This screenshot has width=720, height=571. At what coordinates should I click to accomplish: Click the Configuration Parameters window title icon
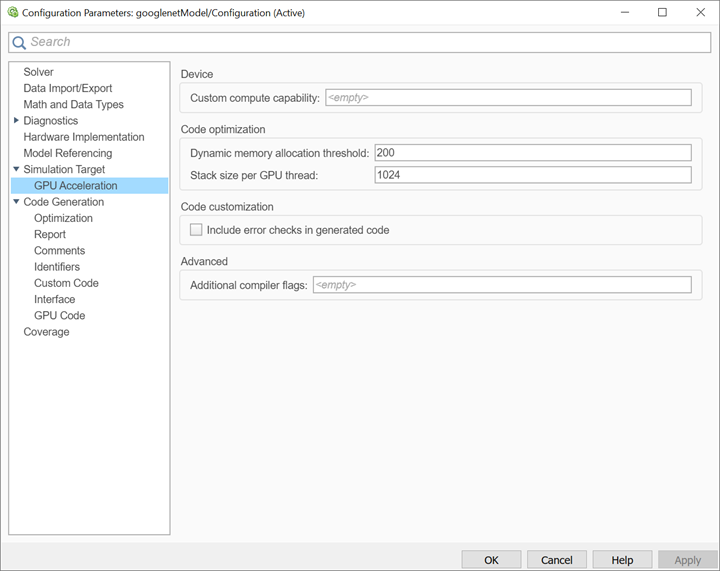tap(12, 13)
